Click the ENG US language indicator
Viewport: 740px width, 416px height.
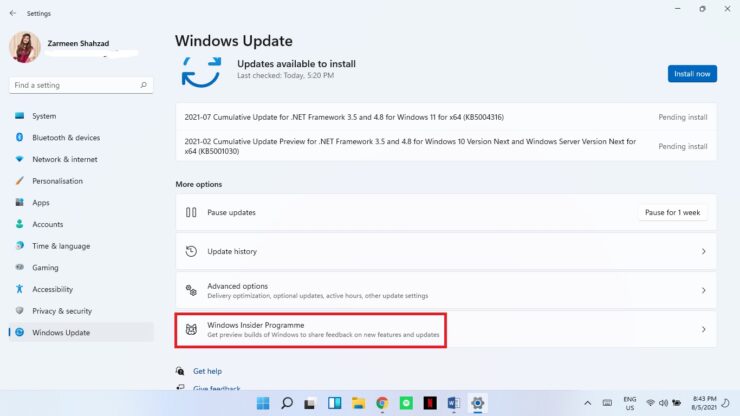point(630,403)
